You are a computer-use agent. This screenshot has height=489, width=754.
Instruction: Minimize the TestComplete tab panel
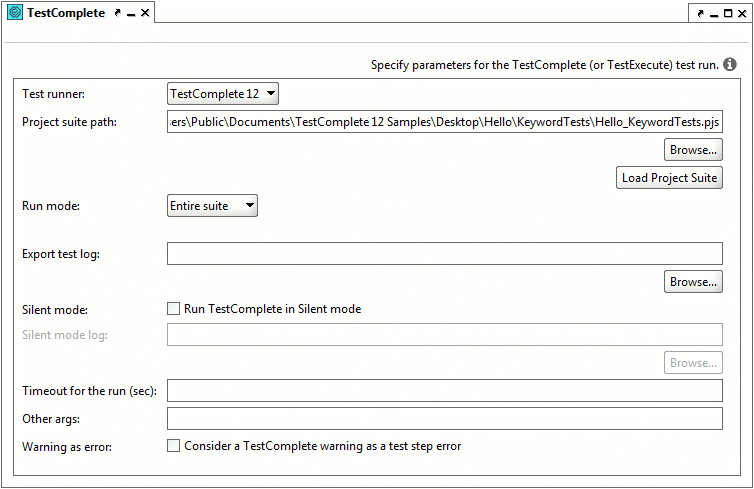(x=131, y=13)
